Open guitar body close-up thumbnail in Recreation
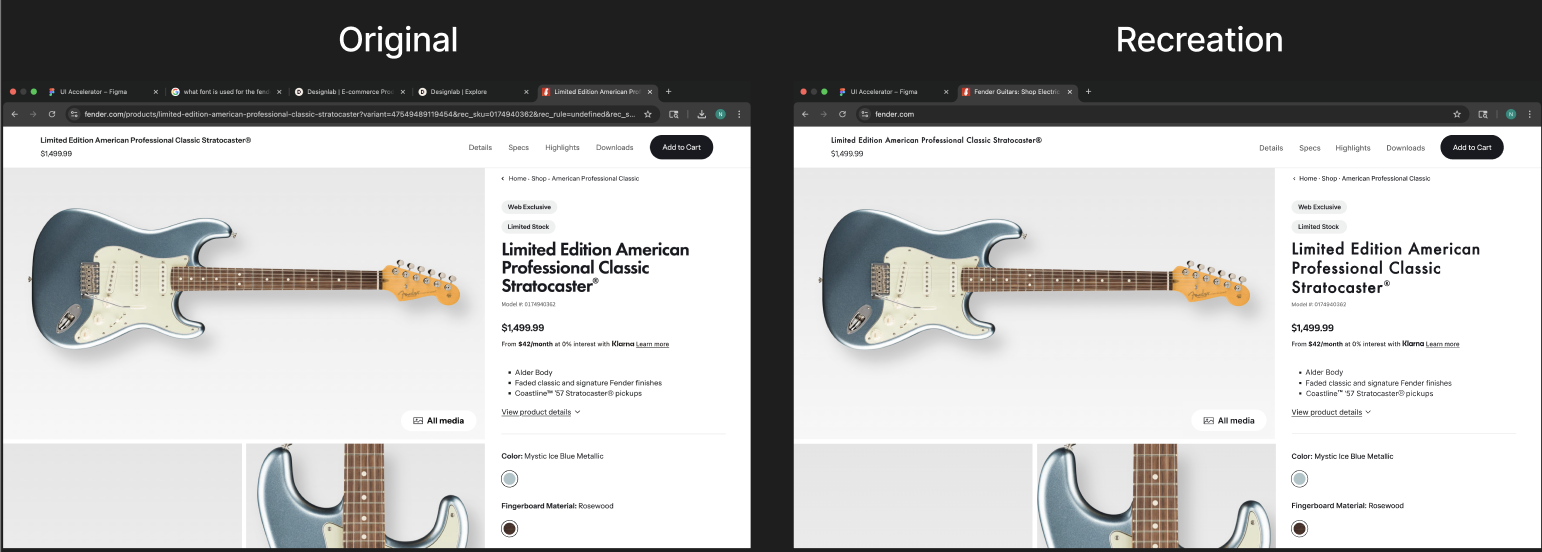This screenshot has width=1542, height=552. pyautogui.click(x=1156, y=496)
